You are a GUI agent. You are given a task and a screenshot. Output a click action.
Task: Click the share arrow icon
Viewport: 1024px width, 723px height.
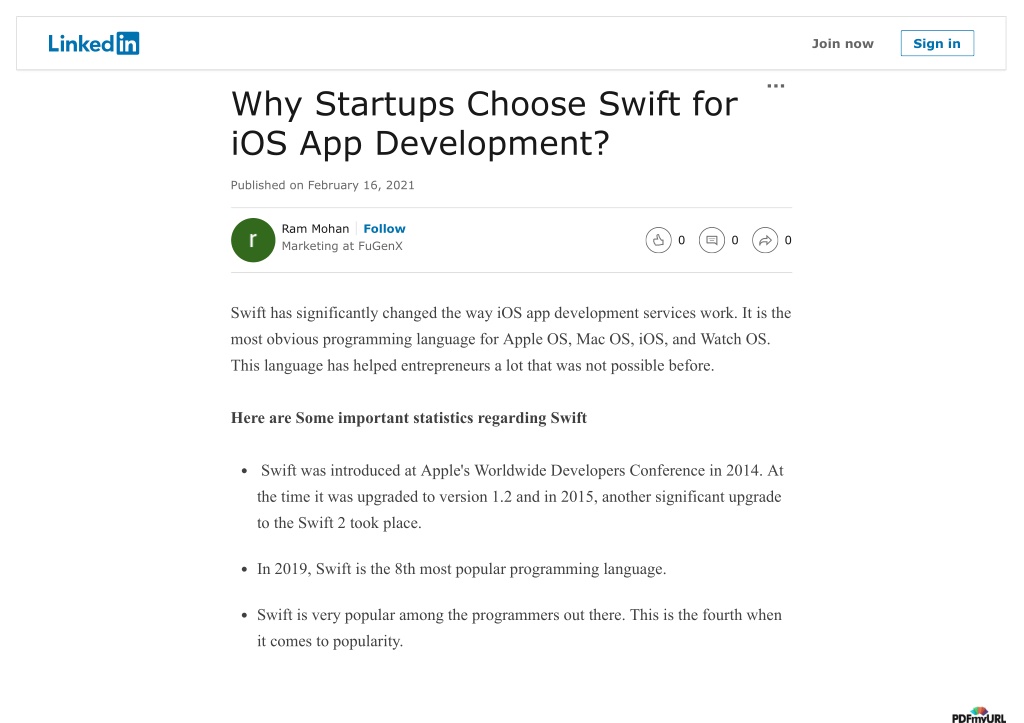coord(765,240)
